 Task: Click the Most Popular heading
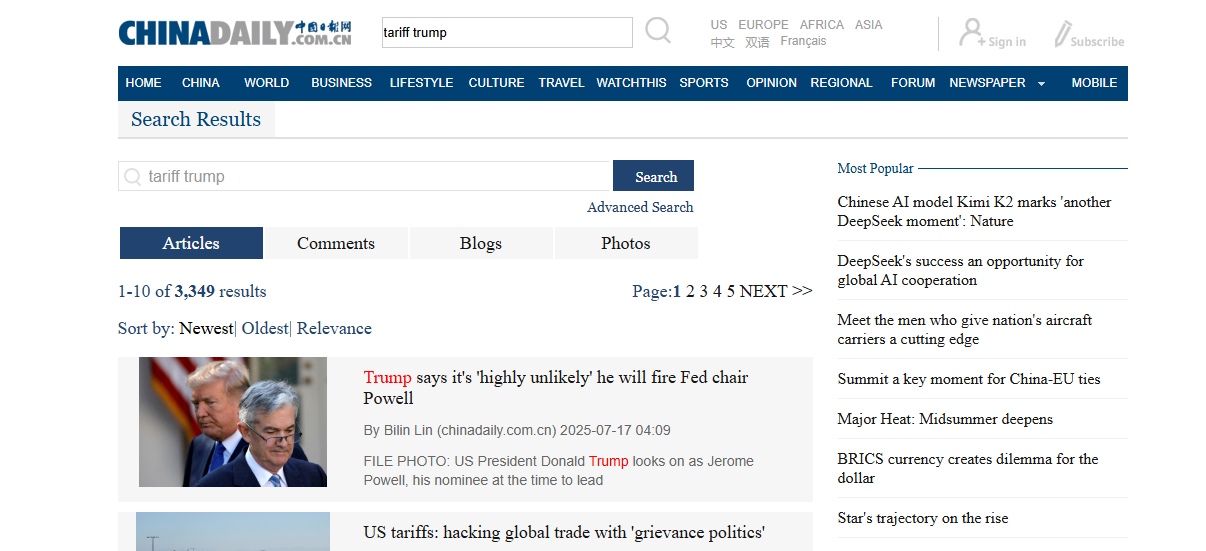pos(875,168)
